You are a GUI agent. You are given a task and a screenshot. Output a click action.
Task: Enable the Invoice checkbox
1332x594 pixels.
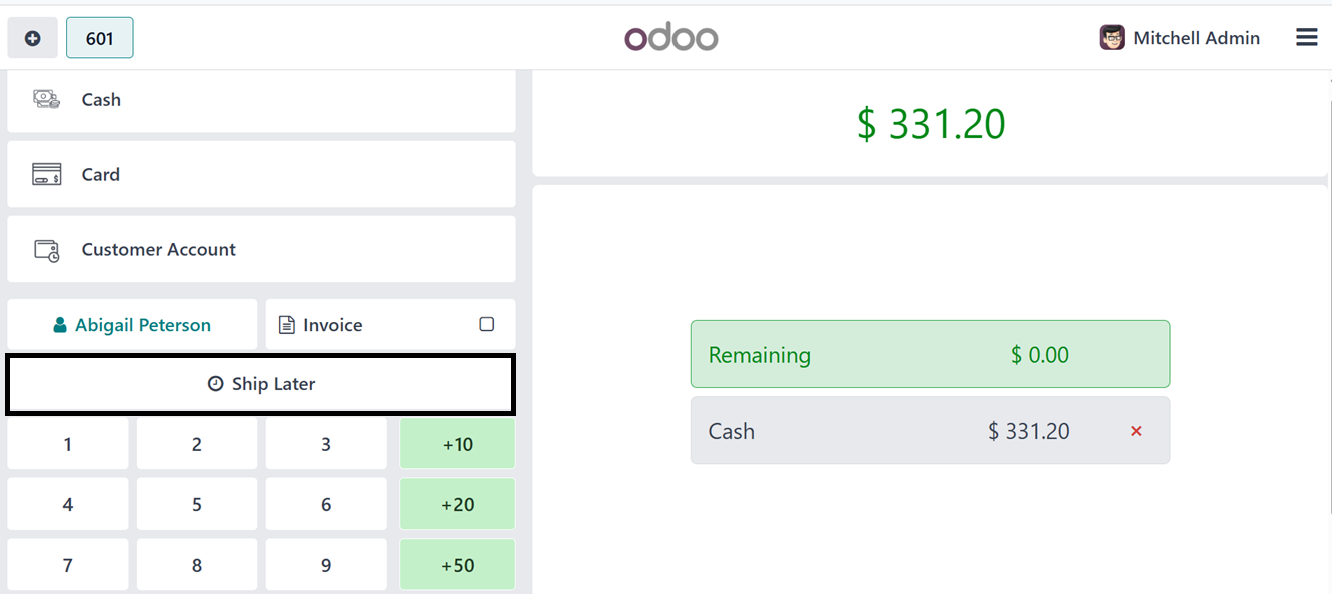[x=487, y=324]
